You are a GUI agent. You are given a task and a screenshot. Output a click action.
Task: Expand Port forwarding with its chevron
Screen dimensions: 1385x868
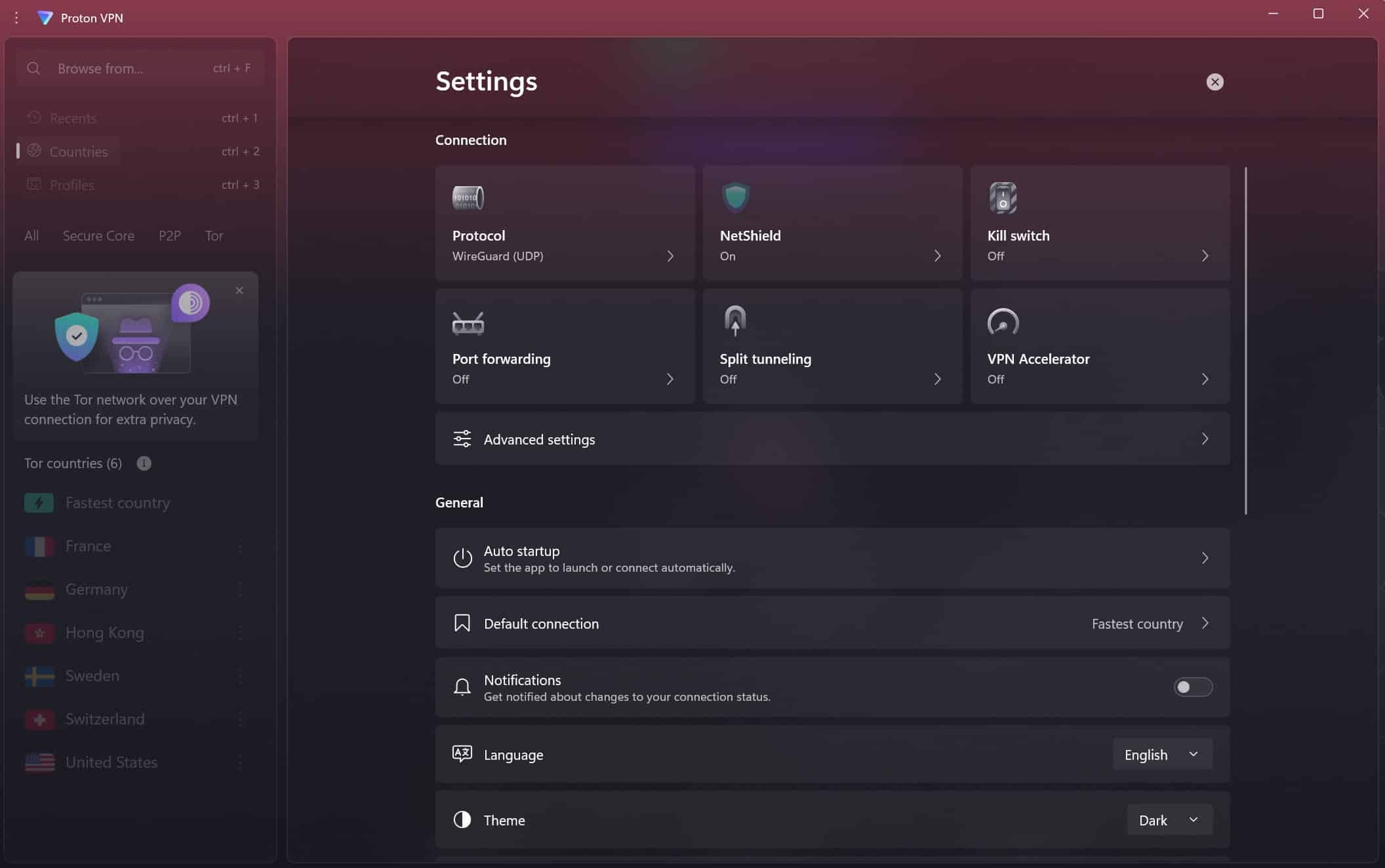(x=670, y=379)
